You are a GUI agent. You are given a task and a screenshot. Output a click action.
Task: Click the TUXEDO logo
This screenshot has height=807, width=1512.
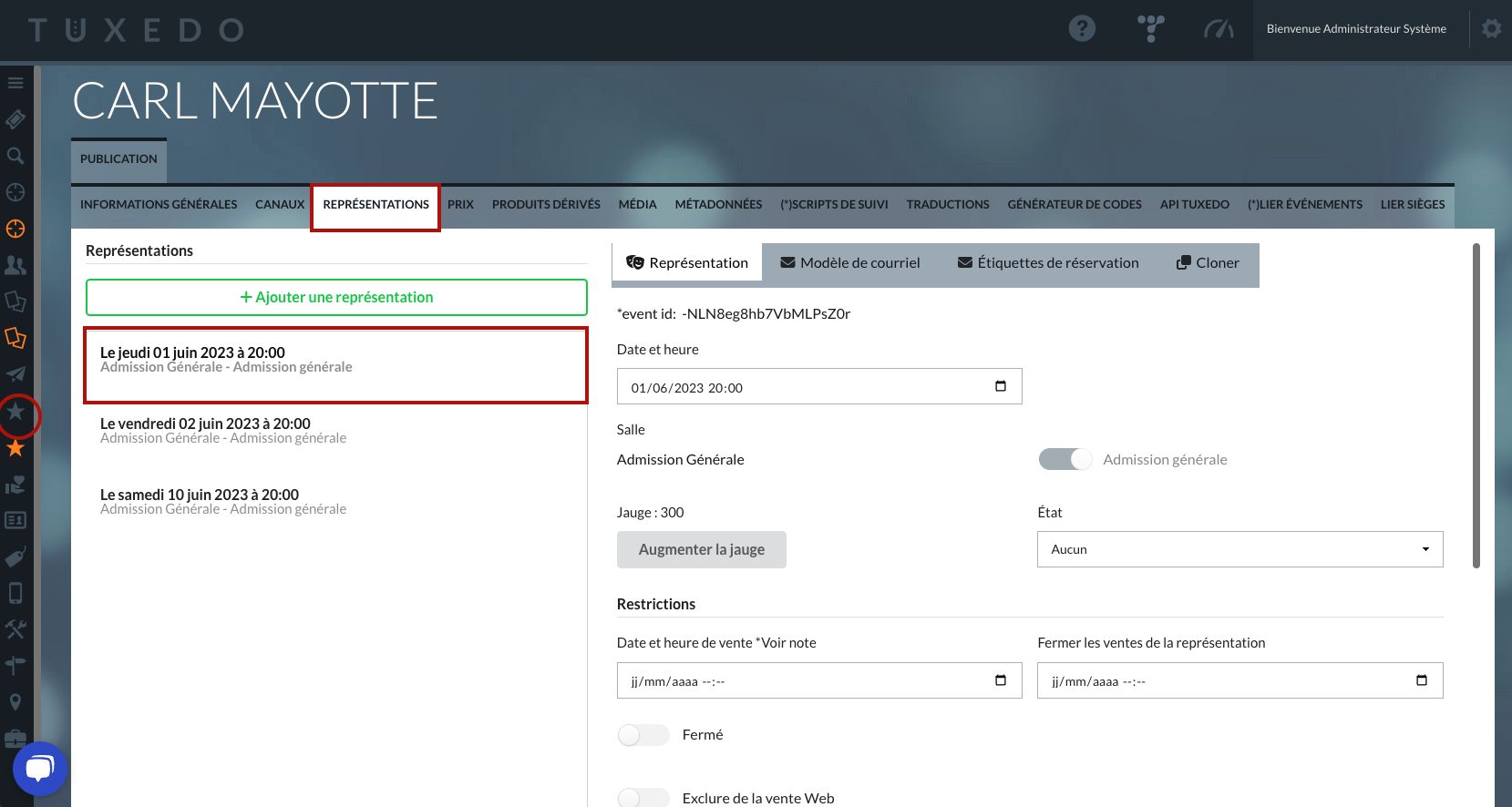(136, 30)
